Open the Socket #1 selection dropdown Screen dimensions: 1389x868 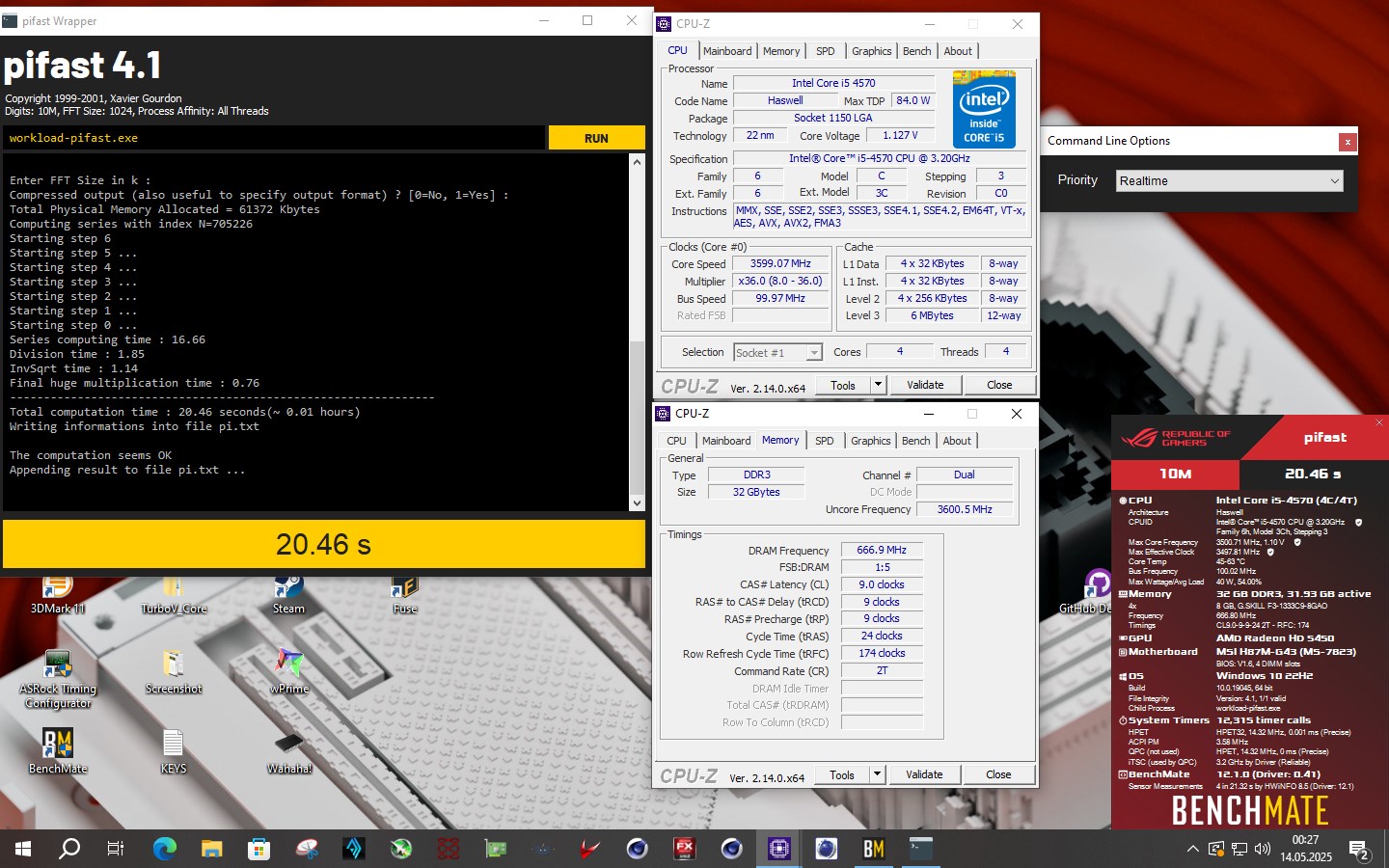[x=777, y=353]
